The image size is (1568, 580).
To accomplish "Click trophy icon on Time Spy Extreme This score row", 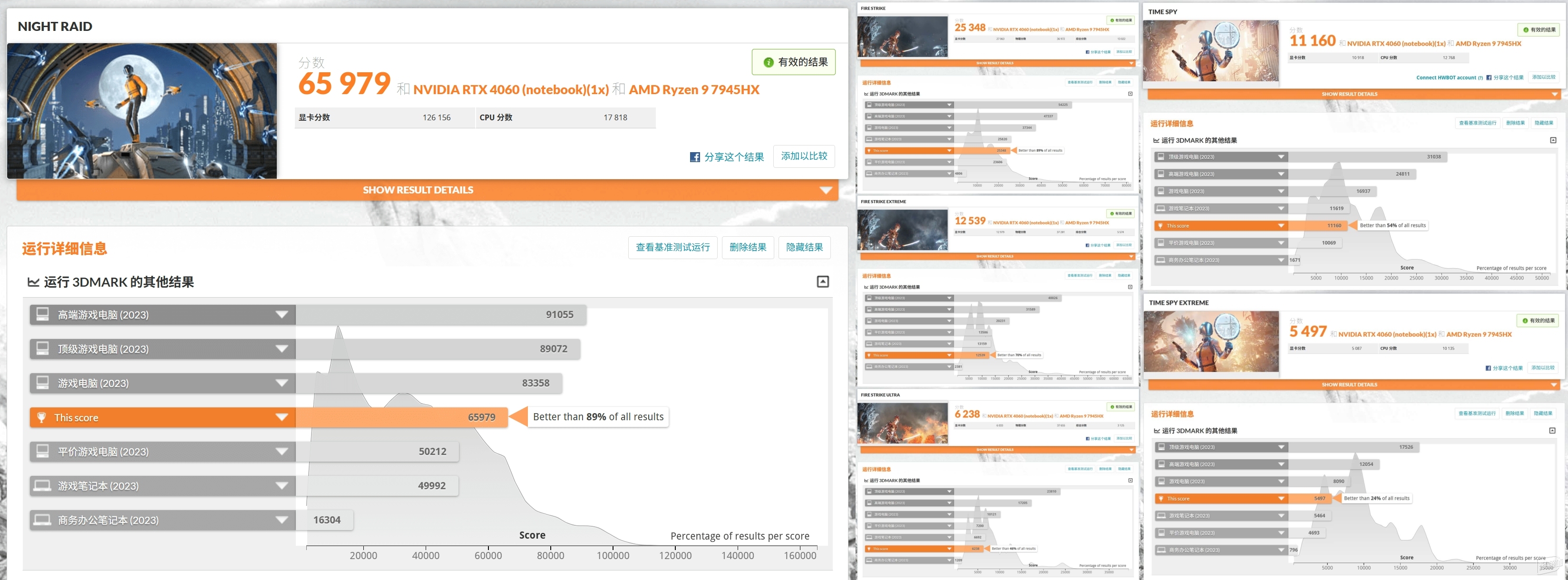I will [1161, 498].
